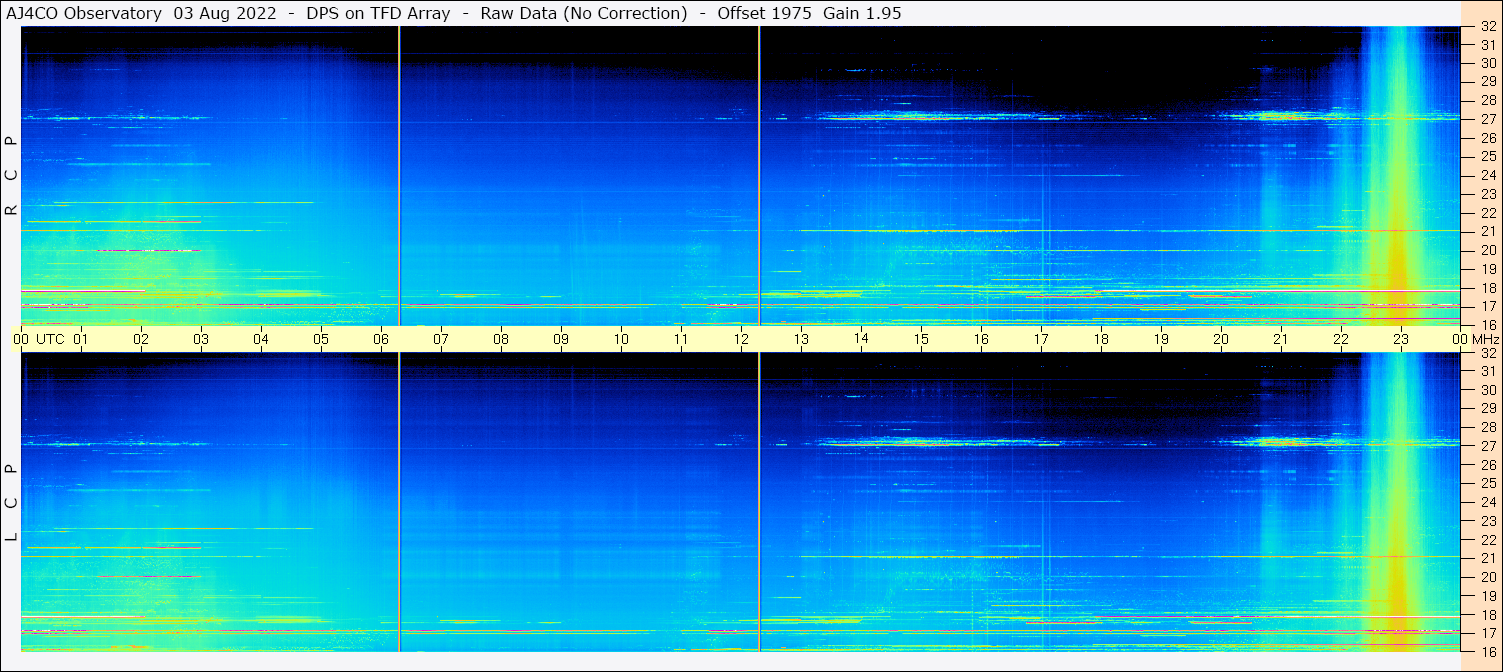Screen dimensions: 1503x672
Task: Click the "09" hour tick label
Action: point(561,339)
